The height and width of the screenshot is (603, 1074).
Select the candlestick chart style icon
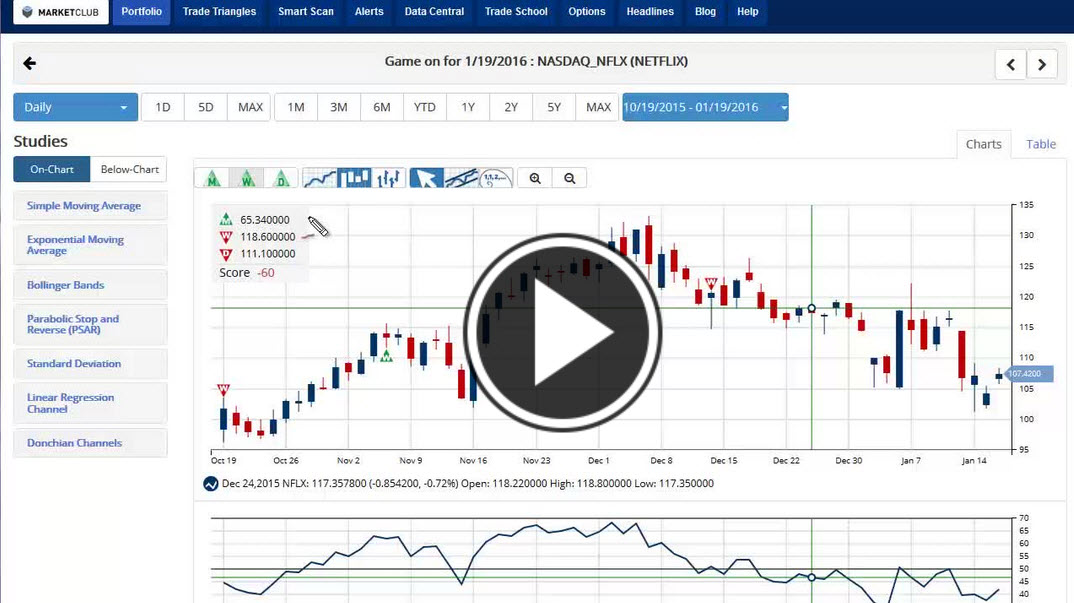[354, 178]
